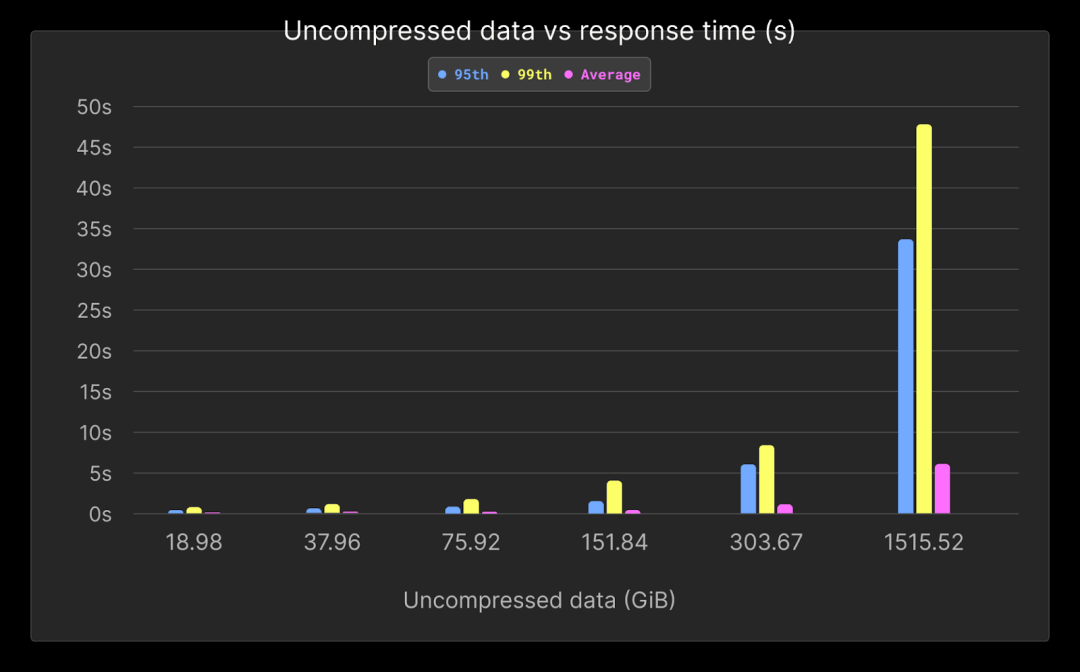
Task: Click the yellow 99th bar at 37.96
Action: pos(332,509)
